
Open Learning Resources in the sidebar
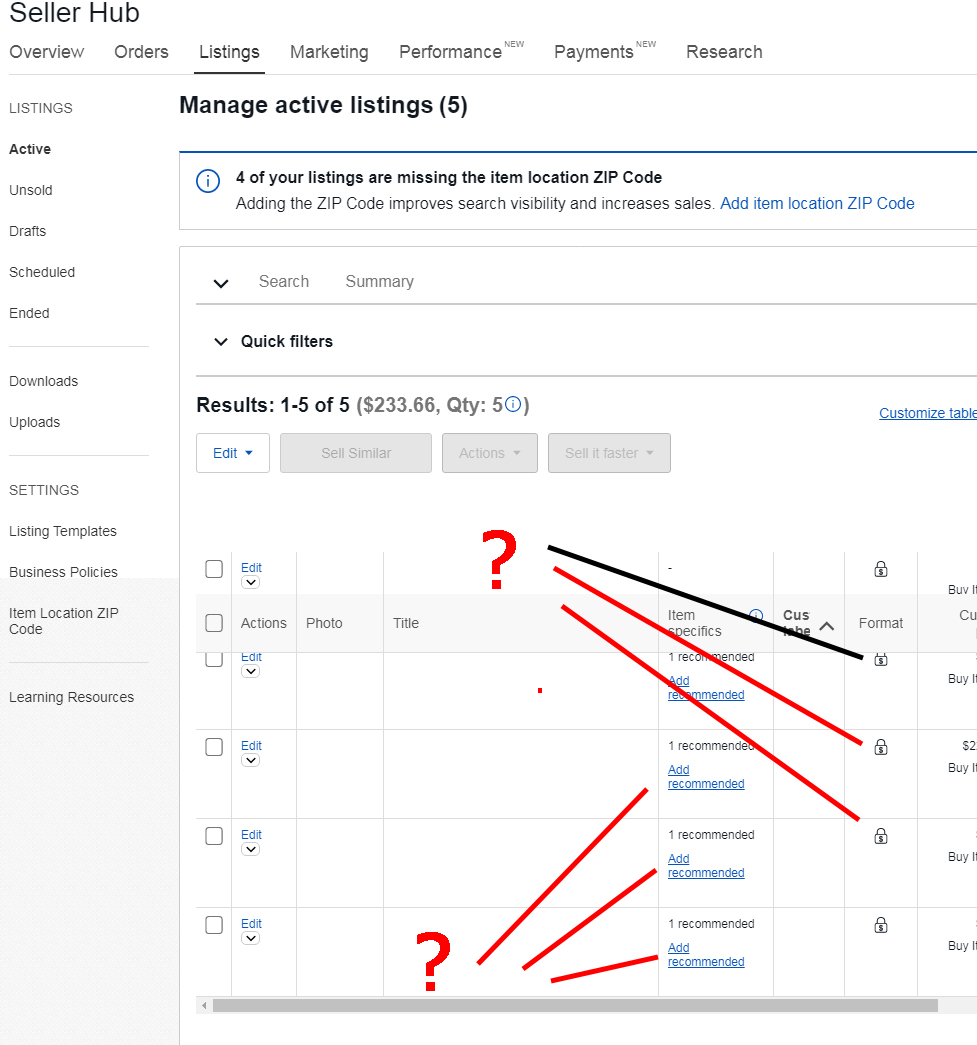point(71,697)
